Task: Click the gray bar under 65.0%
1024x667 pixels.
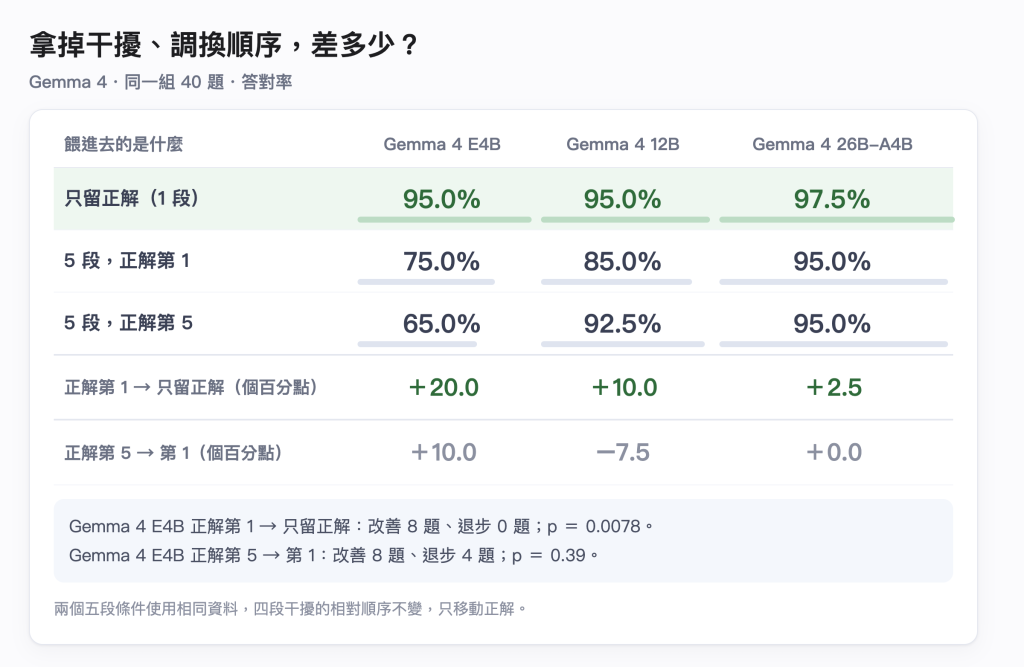Action: click(x=417, y=344)
